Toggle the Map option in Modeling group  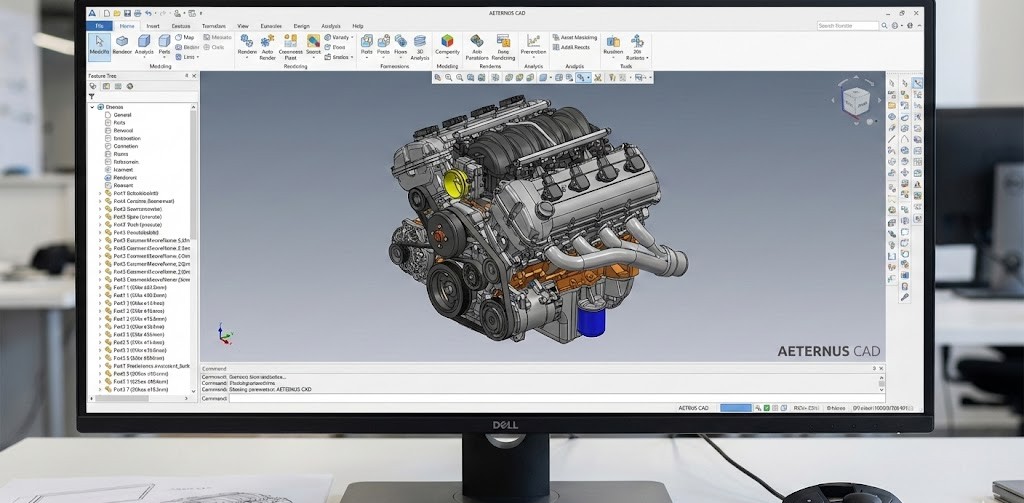pyautogui.click(x=184, y=37)
